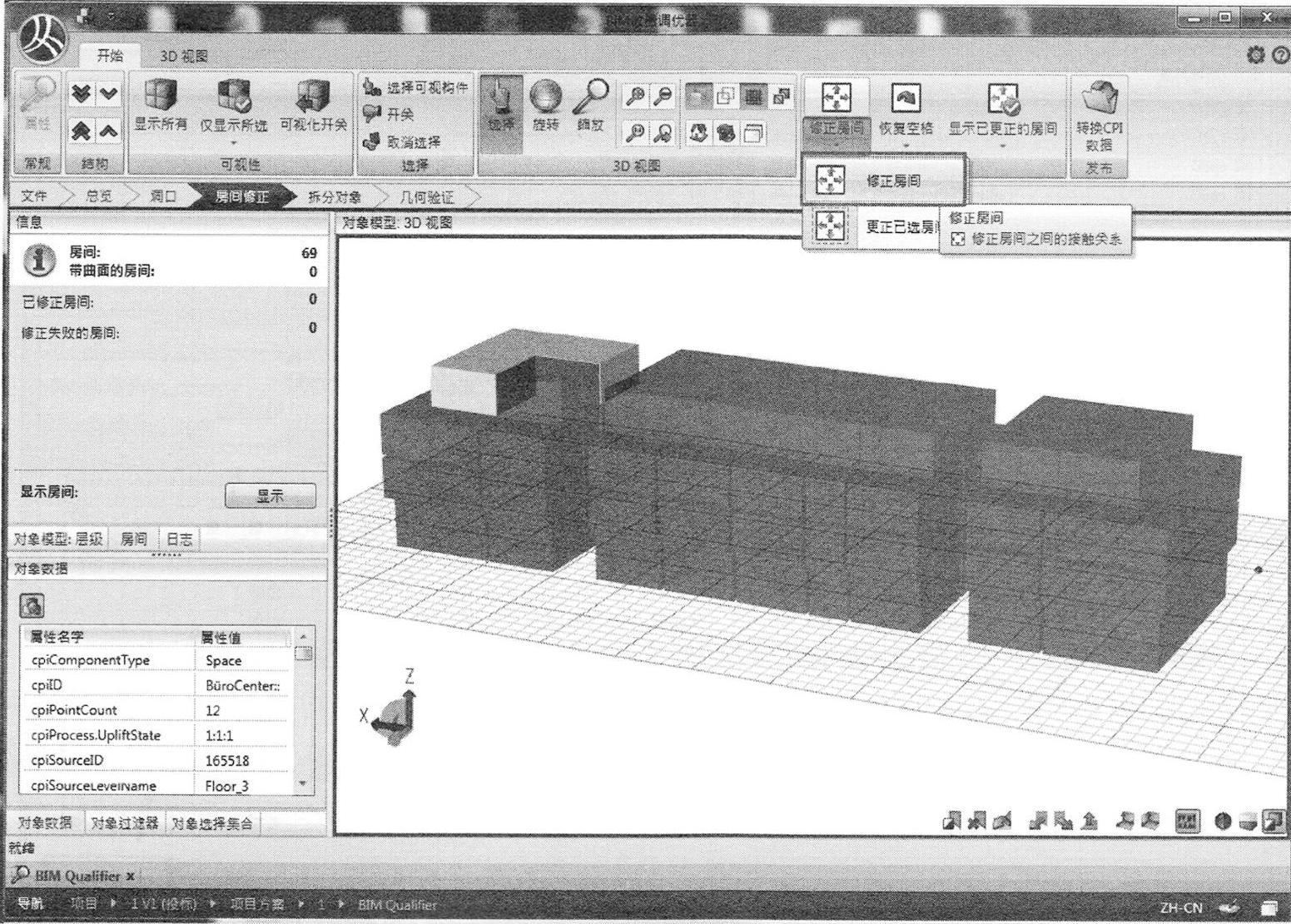Click the 属性 properties magnifier icon

37,94
